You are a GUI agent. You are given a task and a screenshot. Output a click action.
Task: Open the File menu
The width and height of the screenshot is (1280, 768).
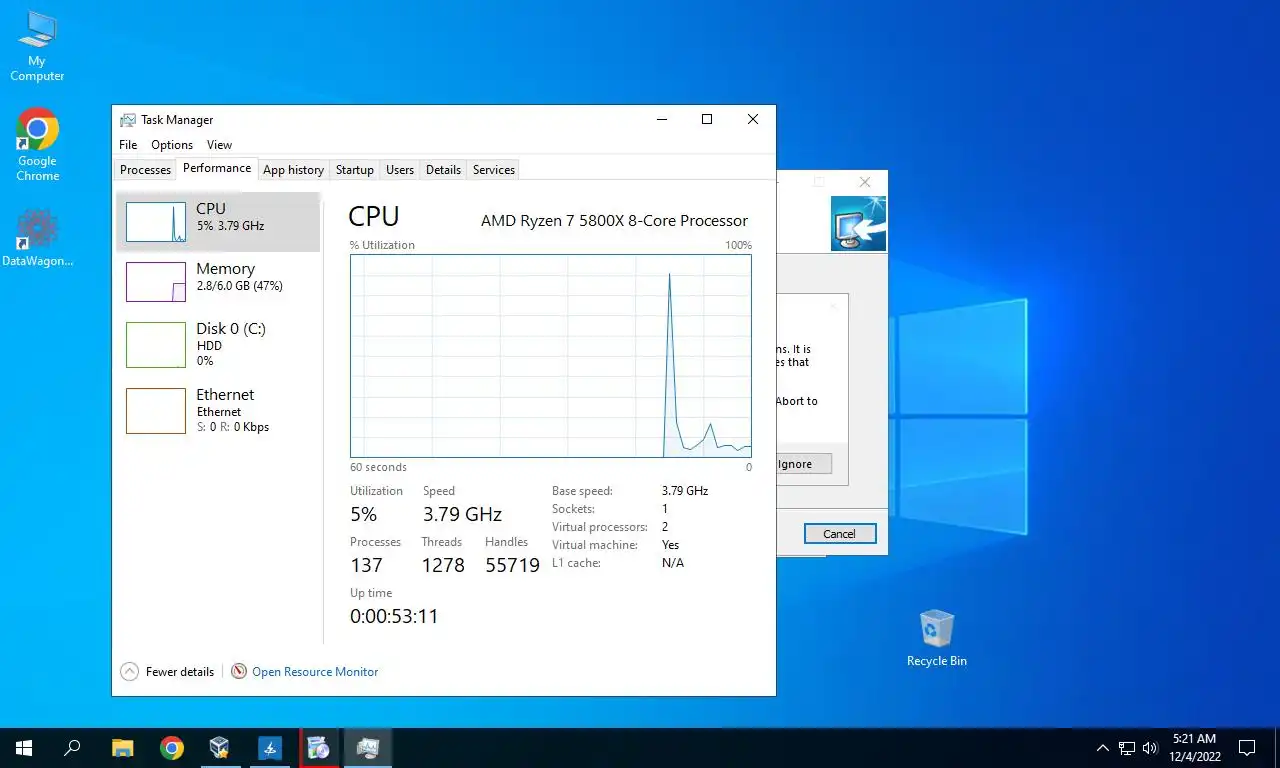[128, 145]
